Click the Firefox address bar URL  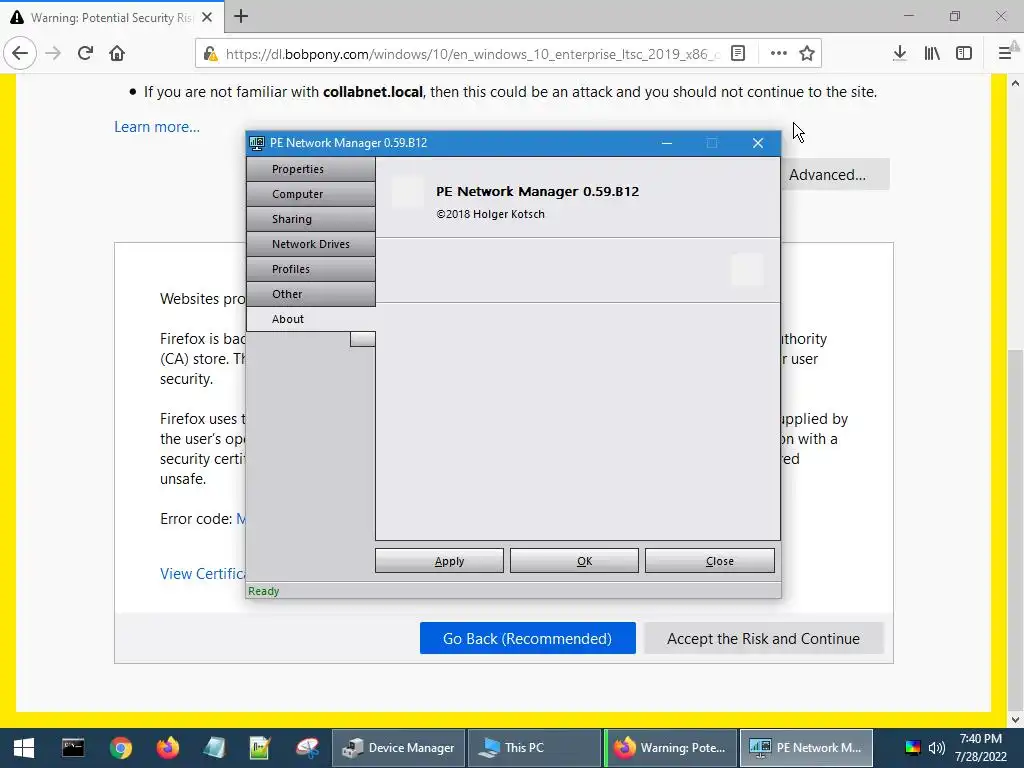pyautogui.click(x=473, y=54)
